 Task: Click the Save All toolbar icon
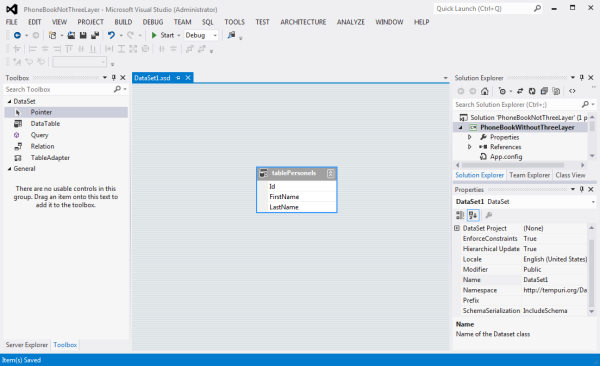[x=95, y=35]
